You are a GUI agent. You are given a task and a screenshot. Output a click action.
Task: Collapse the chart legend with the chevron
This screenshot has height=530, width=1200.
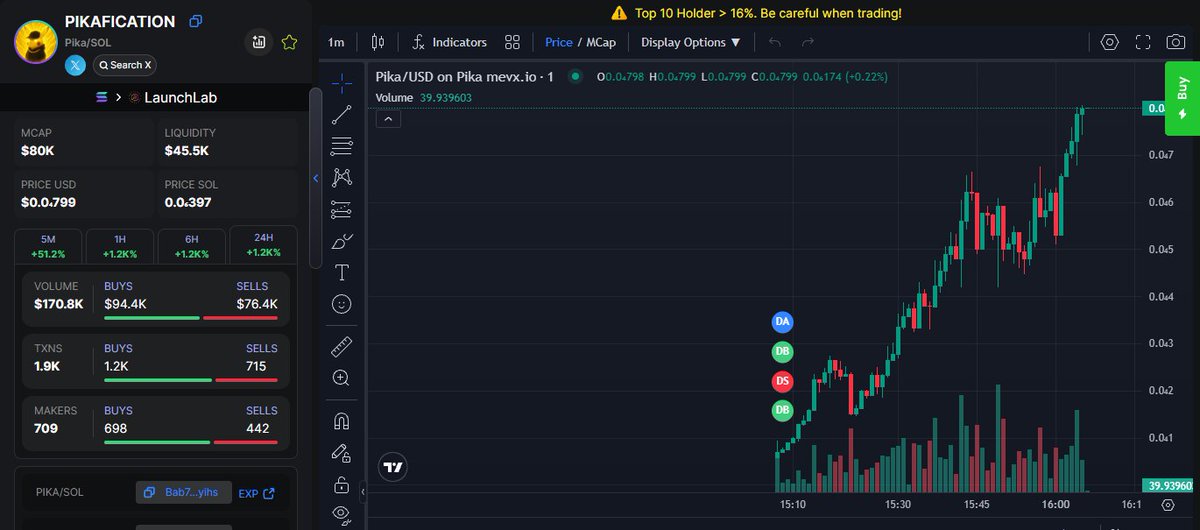click(389, 119)
